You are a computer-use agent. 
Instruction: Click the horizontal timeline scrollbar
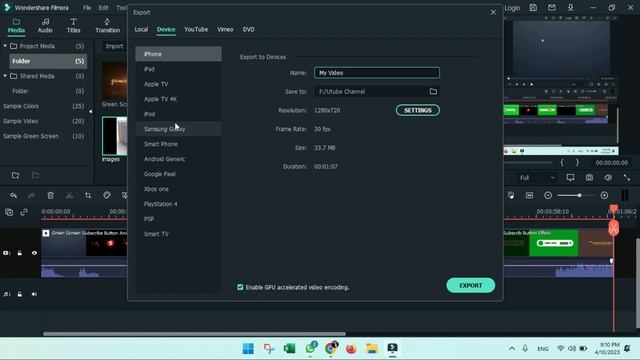(x=194, y=333)
